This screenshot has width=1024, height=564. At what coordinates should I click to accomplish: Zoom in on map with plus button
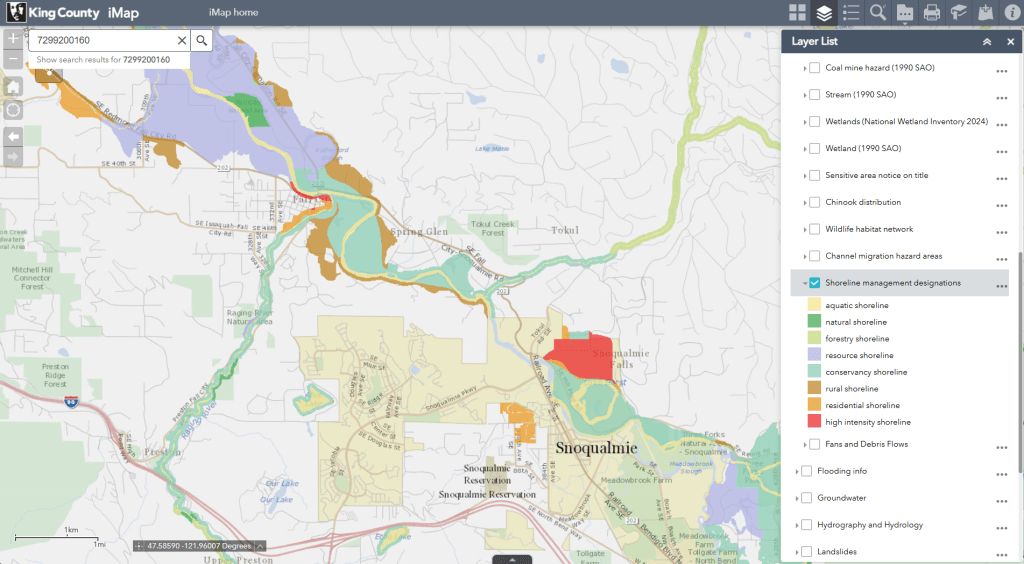[x=13, y=39]
